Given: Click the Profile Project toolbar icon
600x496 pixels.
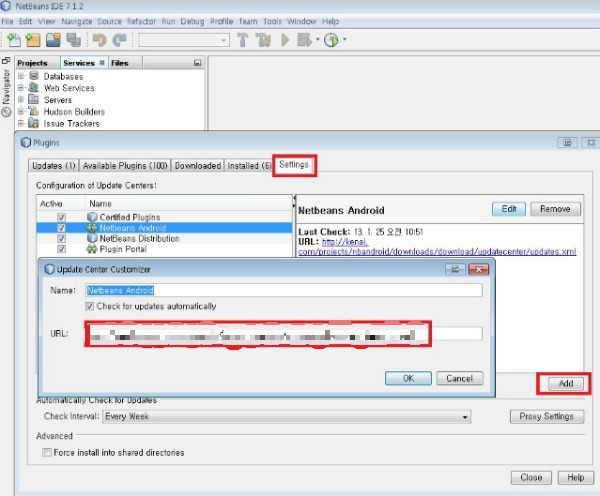Looking at the screenshot, I should pos(331,40).
